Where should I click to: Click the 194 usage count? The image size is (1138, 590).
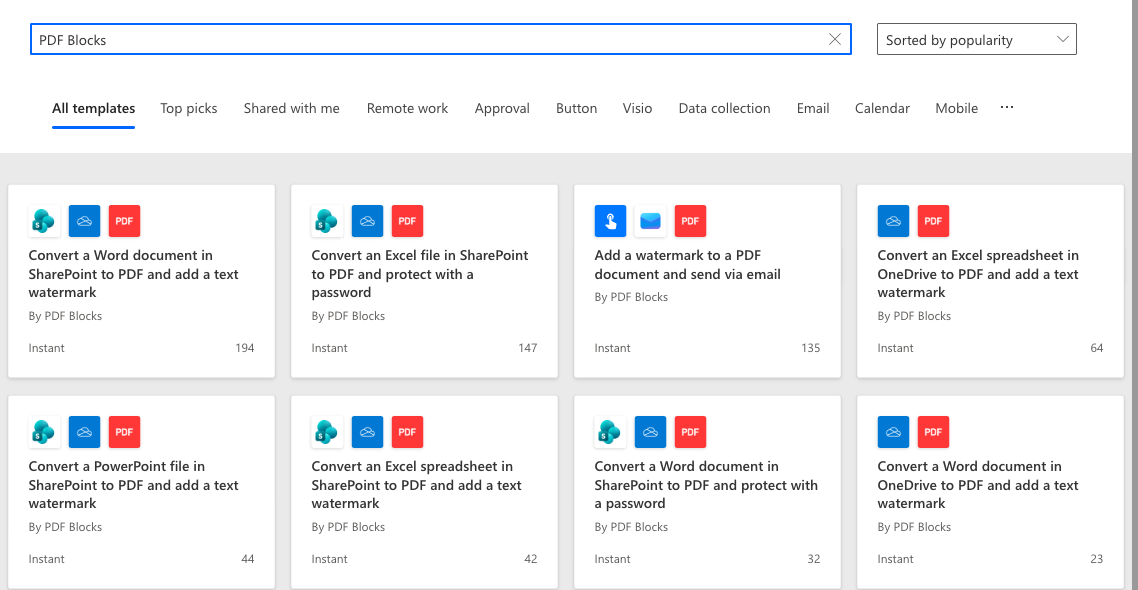click(245, 348)
